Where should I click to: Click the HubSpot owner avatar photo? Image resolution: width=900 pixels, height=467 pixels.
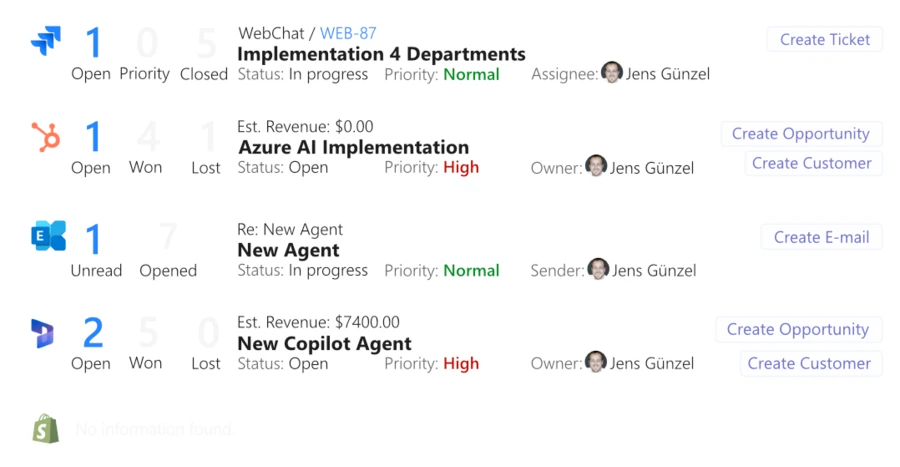pos(597,167)
